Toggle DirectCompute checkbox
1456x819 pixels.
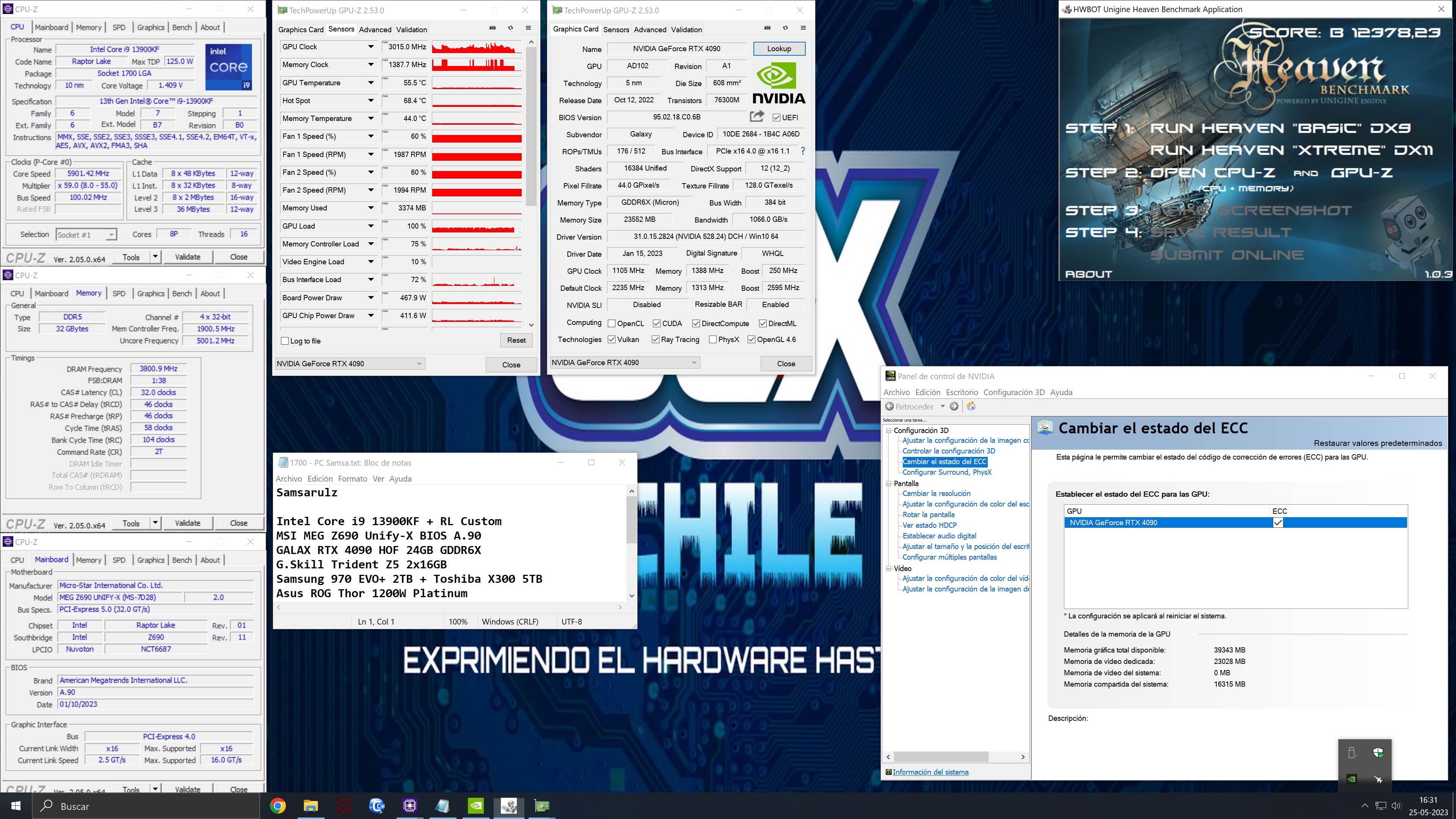(696, 323)
